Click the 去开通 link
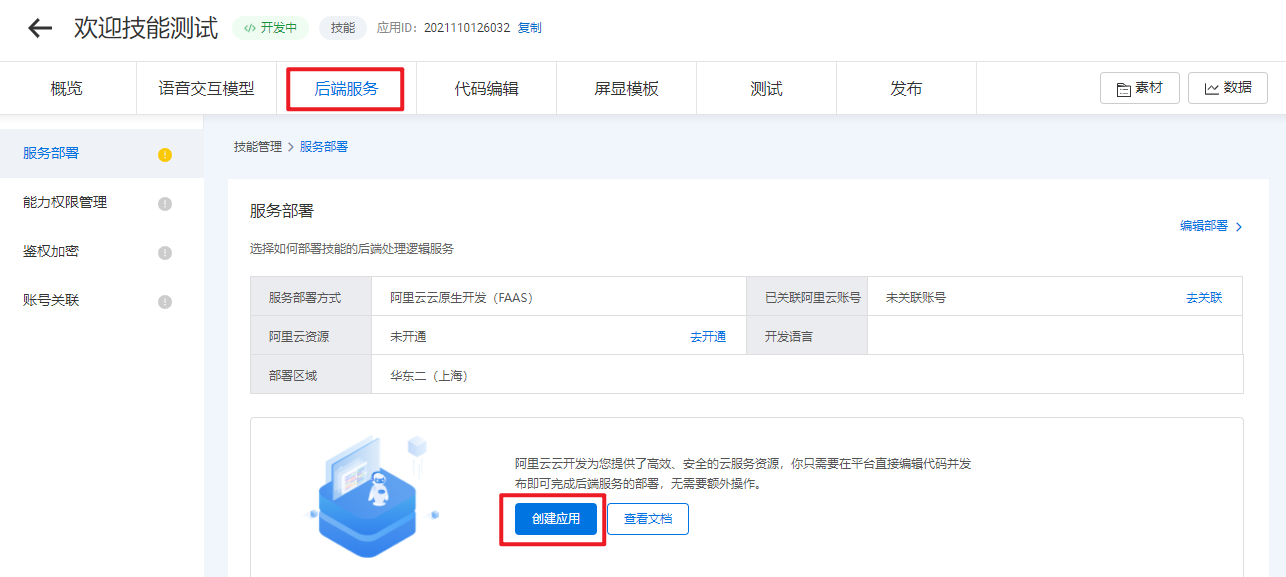 pyautogui.click(x=708, y=337)
